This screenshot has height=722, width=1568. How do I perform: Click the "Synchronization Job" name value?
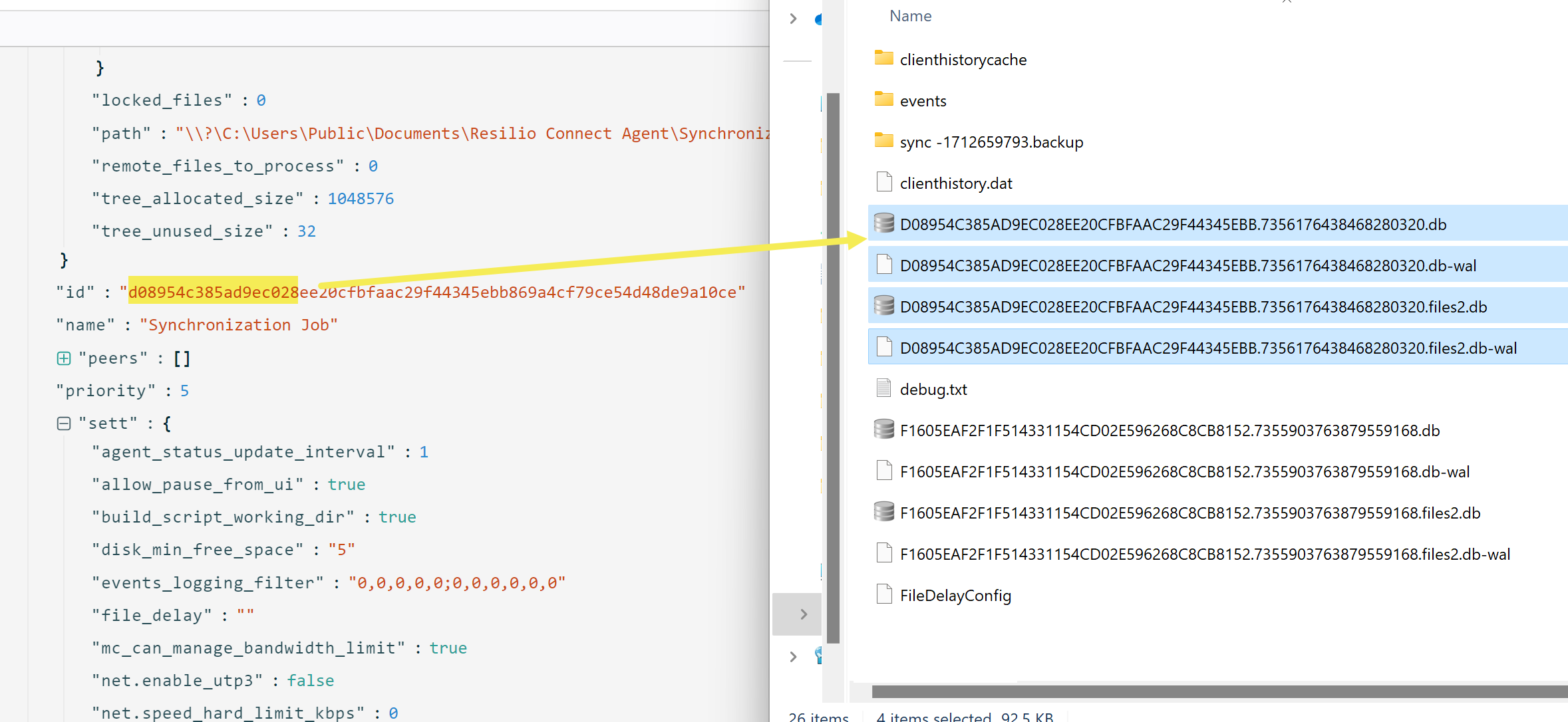[x=238, y=325]
